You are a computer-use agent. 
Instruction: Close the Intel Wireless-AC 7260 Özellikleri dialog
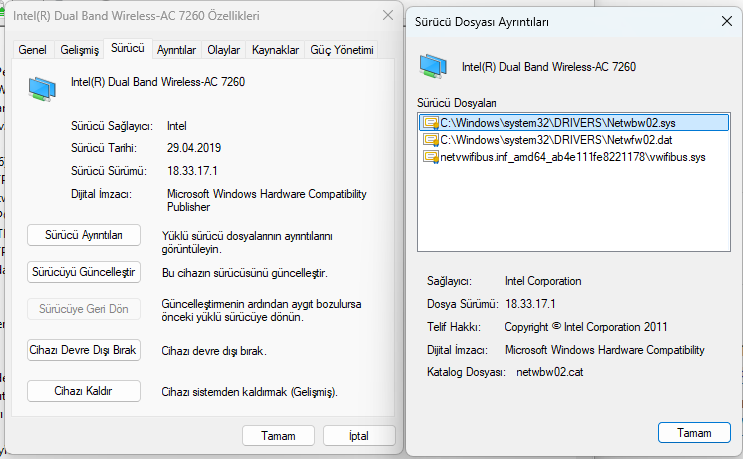(x=388, y=15)
